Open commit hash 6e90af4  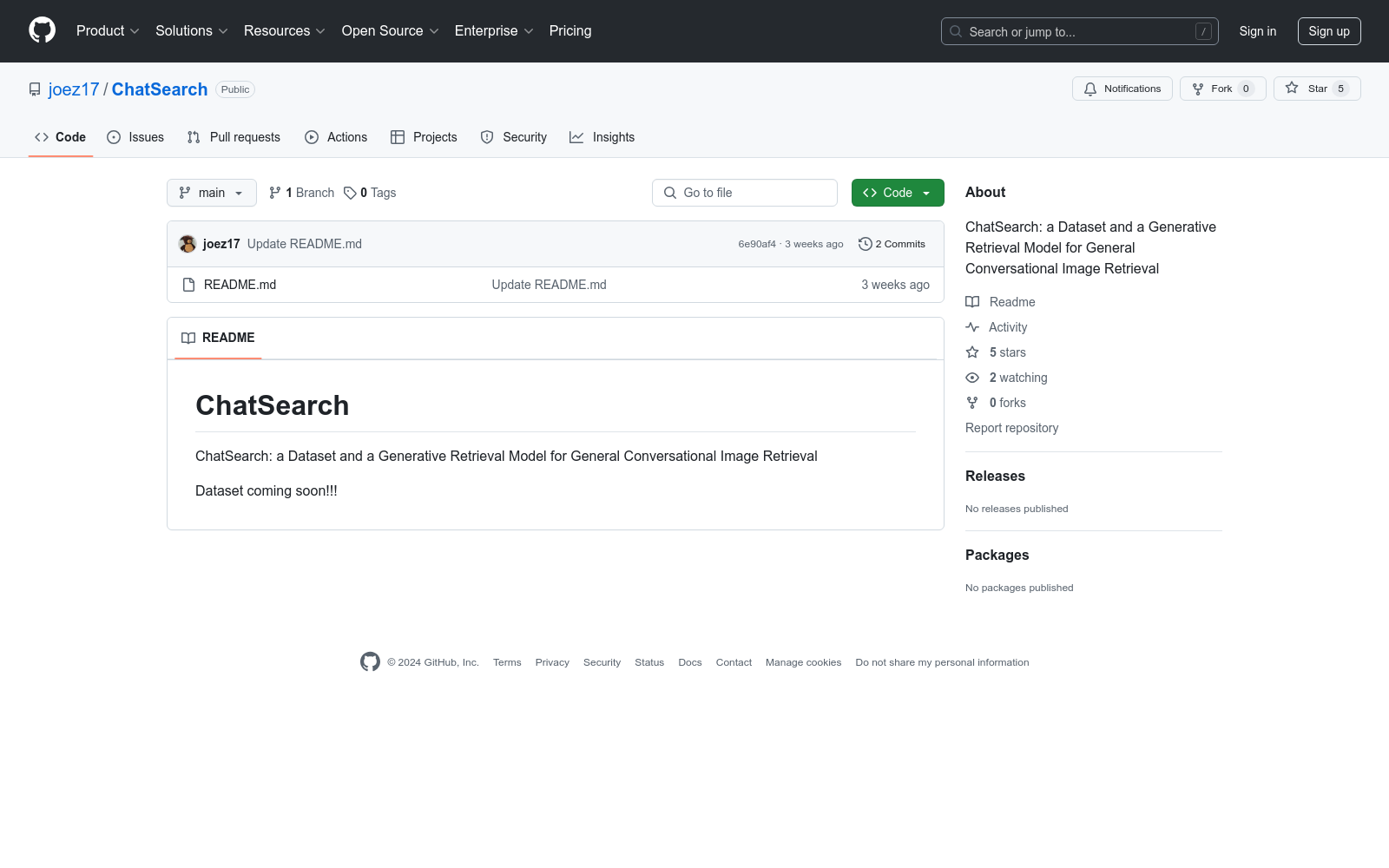[x=757, y=244]
